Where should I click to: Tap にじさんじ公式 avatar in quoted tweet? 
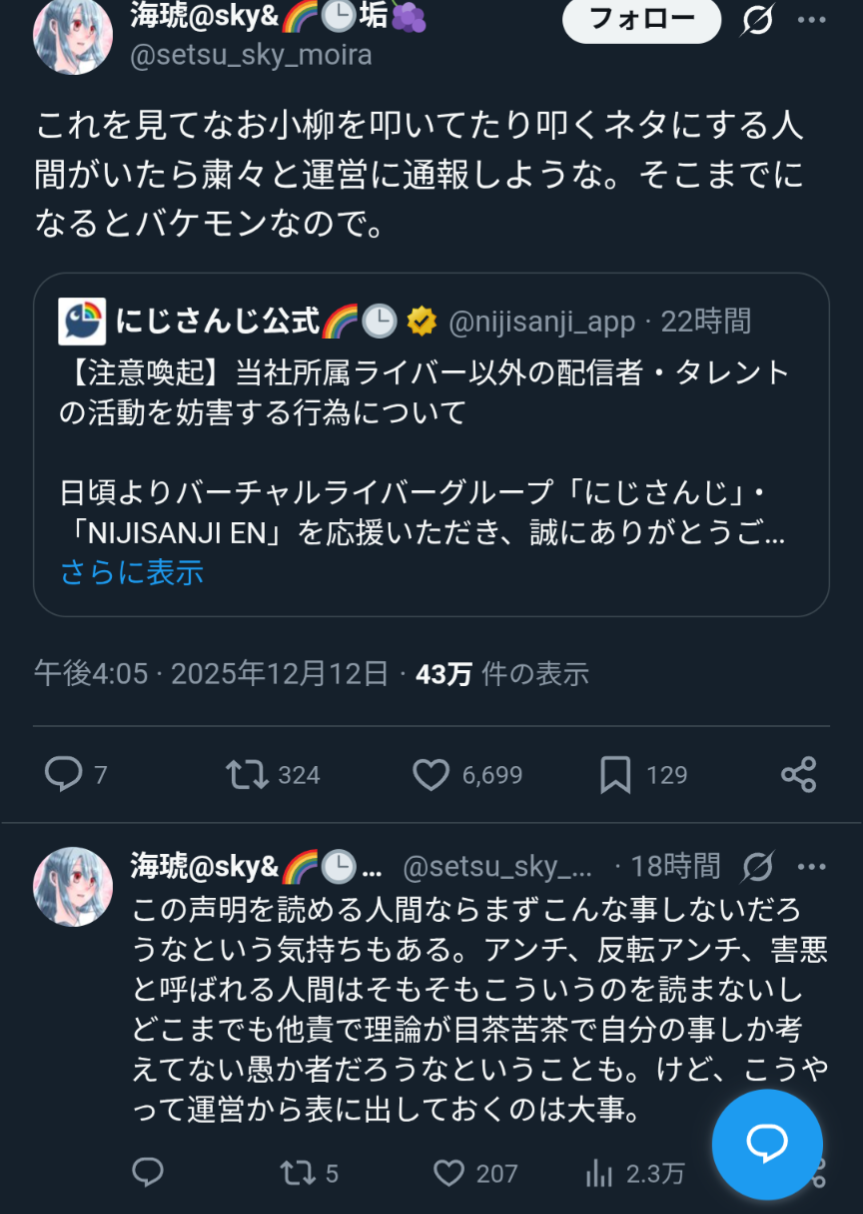pos(82,321)
